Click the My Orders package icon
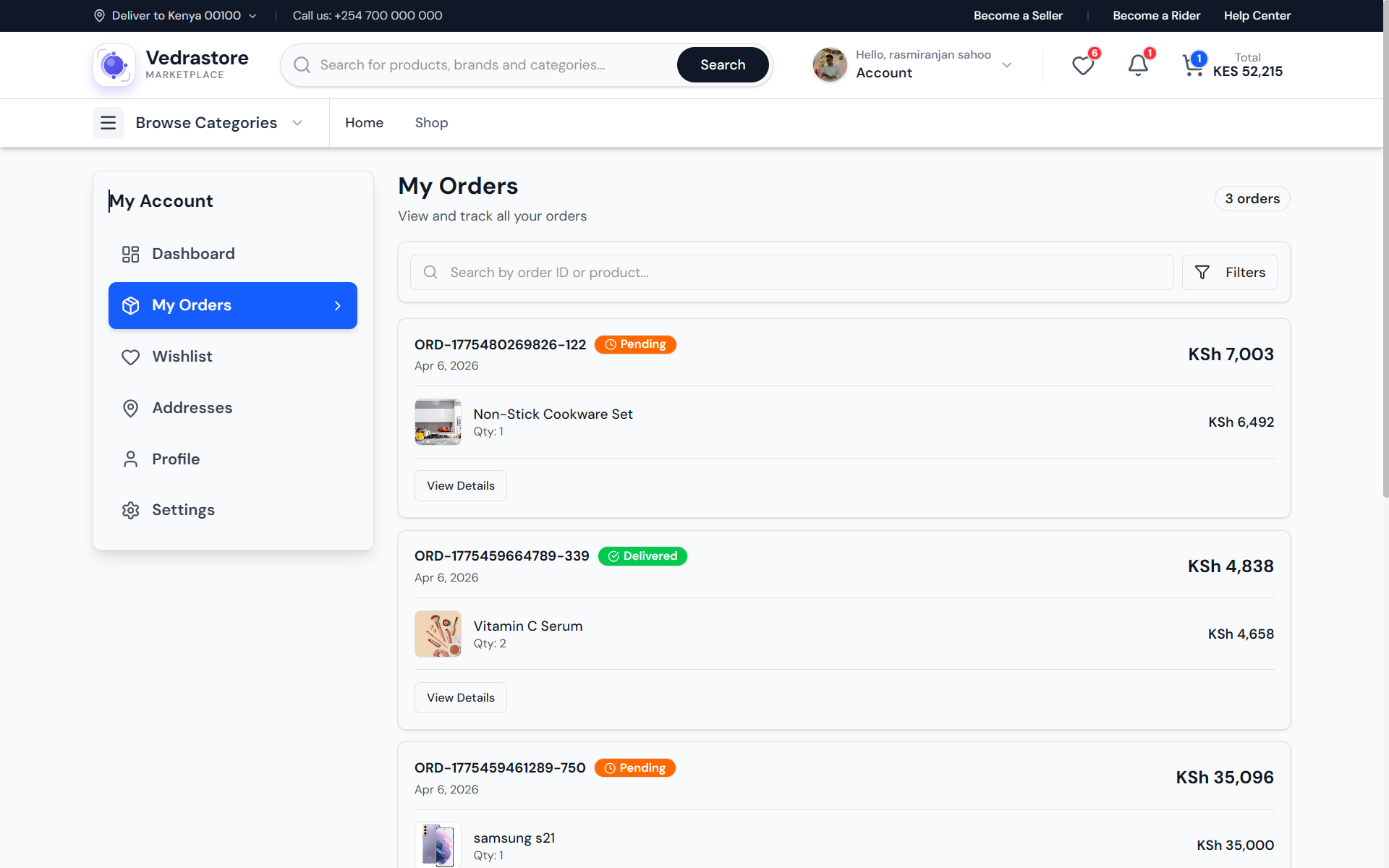 tap(130, 305)
